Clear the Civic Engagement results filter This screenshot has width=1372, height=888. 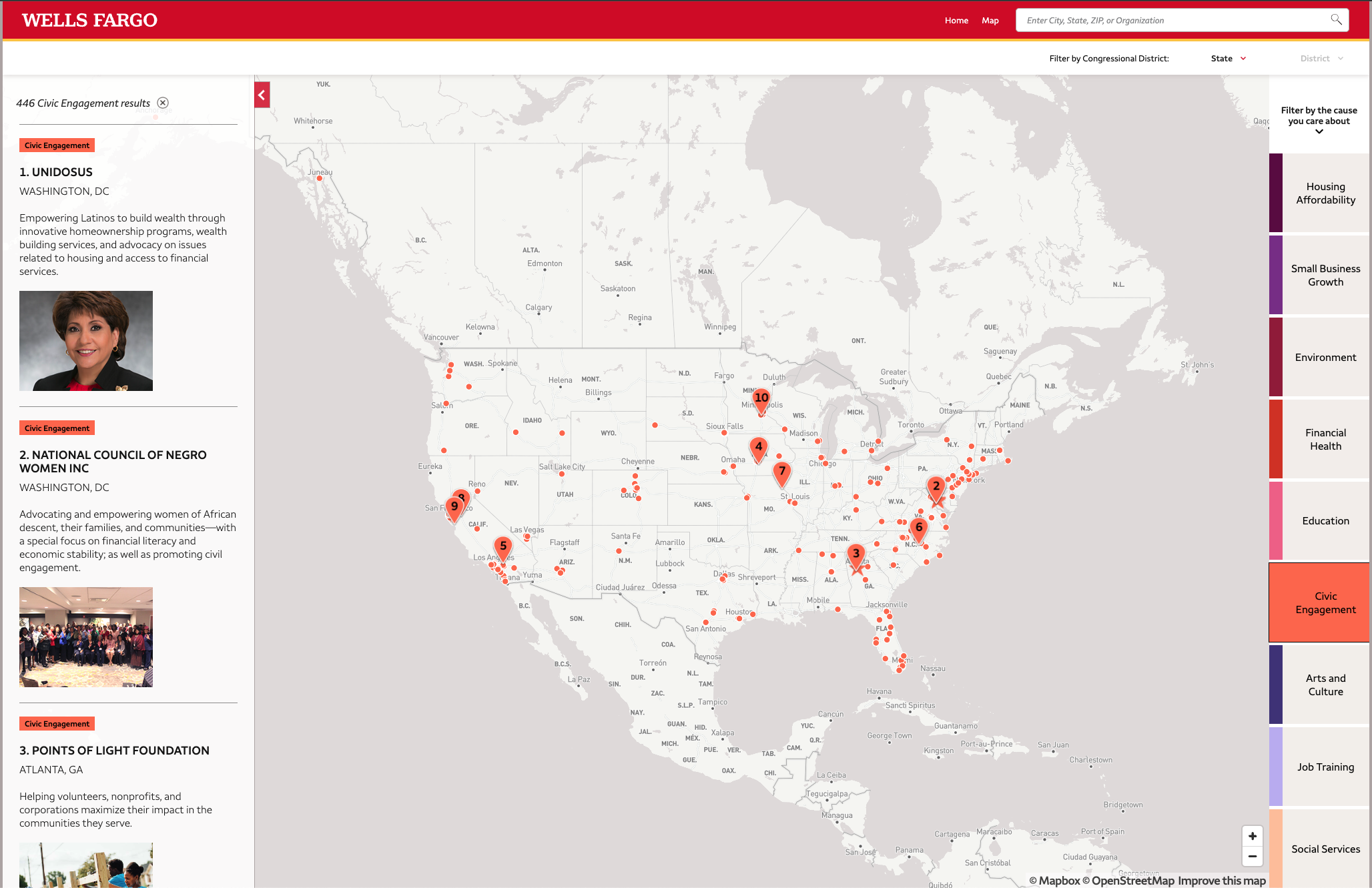(x=163, y=103)
